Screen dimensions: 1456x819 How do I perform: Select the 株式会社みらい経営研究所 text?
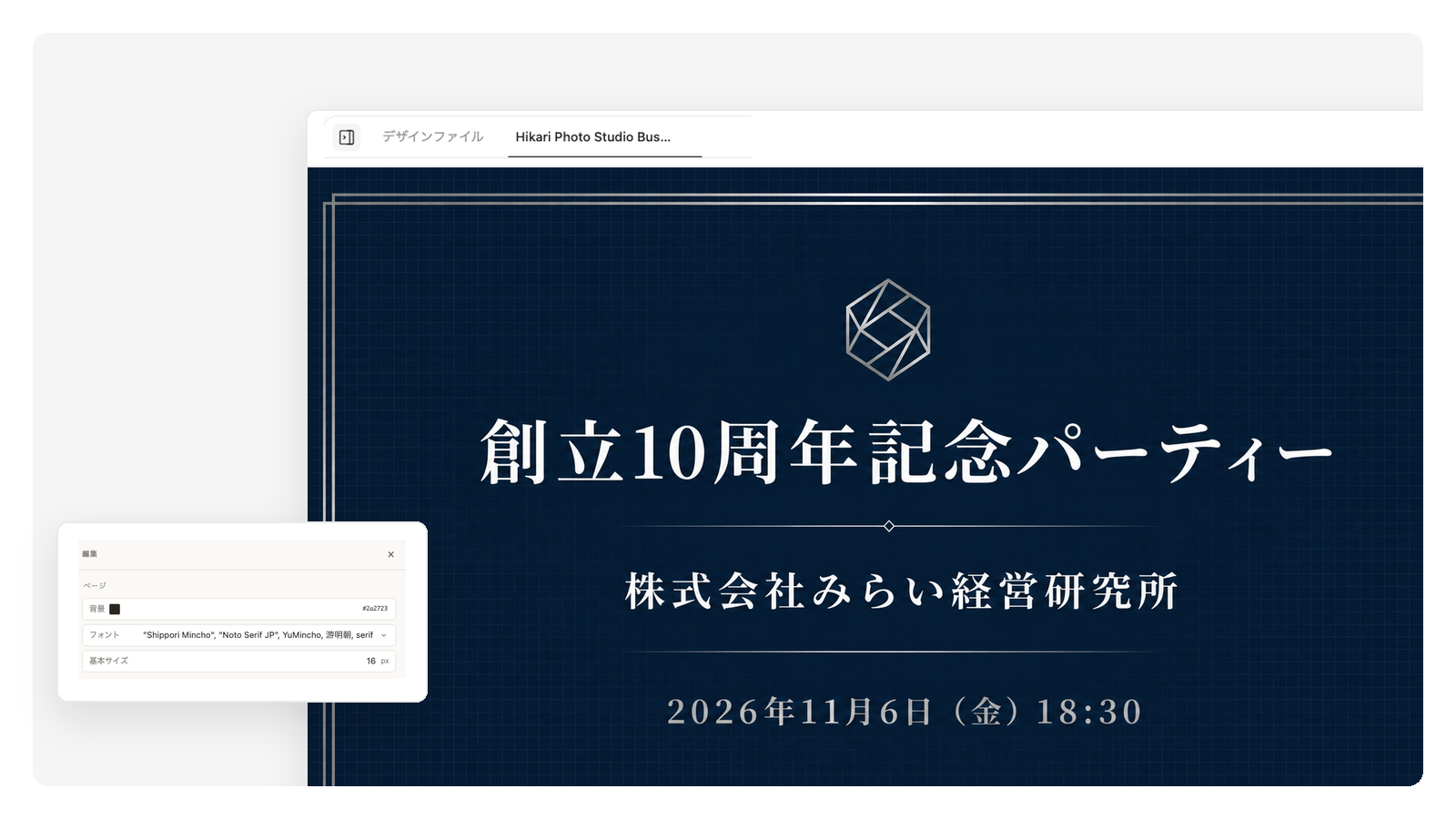pos(902,591)
